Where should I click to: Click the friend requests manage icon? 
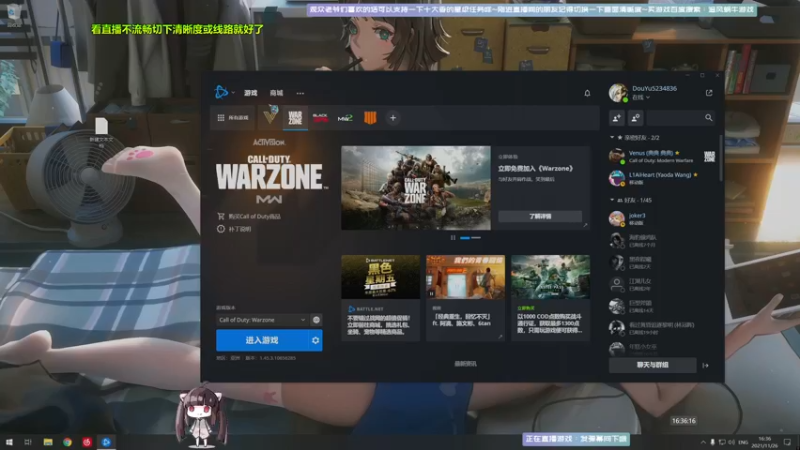point(635,118)
